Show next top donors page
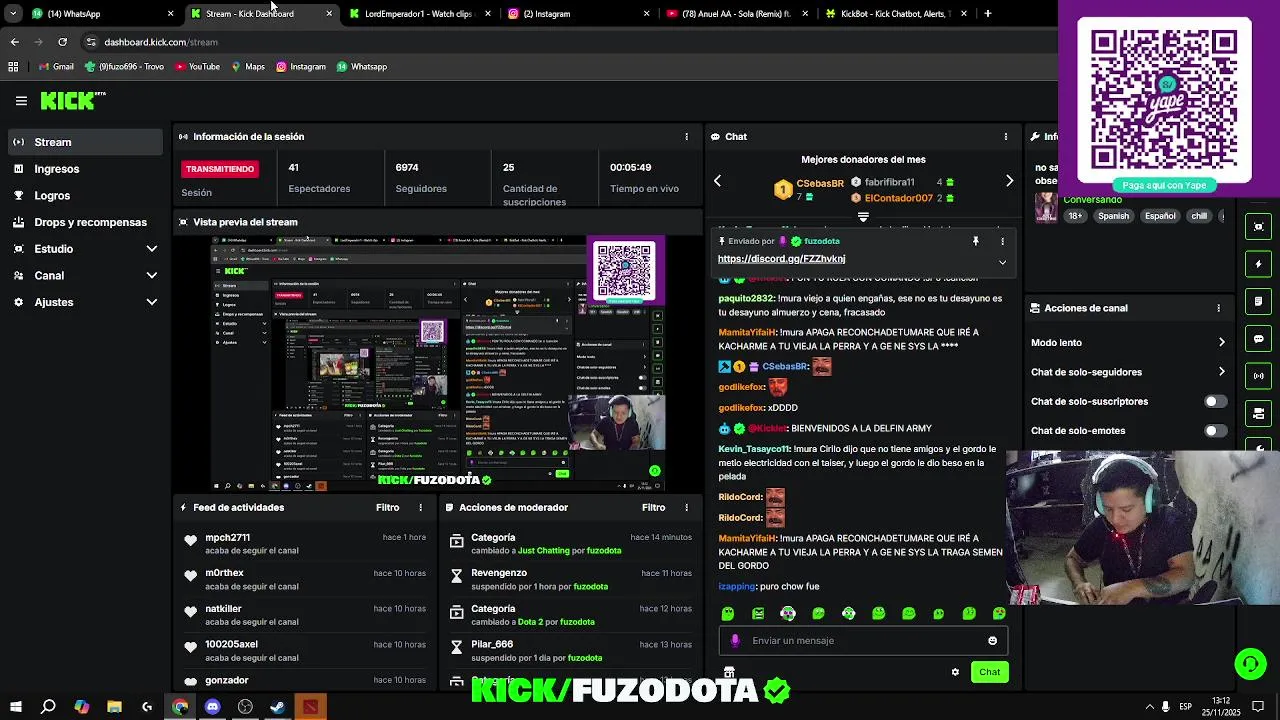 tap(1009, 181)
